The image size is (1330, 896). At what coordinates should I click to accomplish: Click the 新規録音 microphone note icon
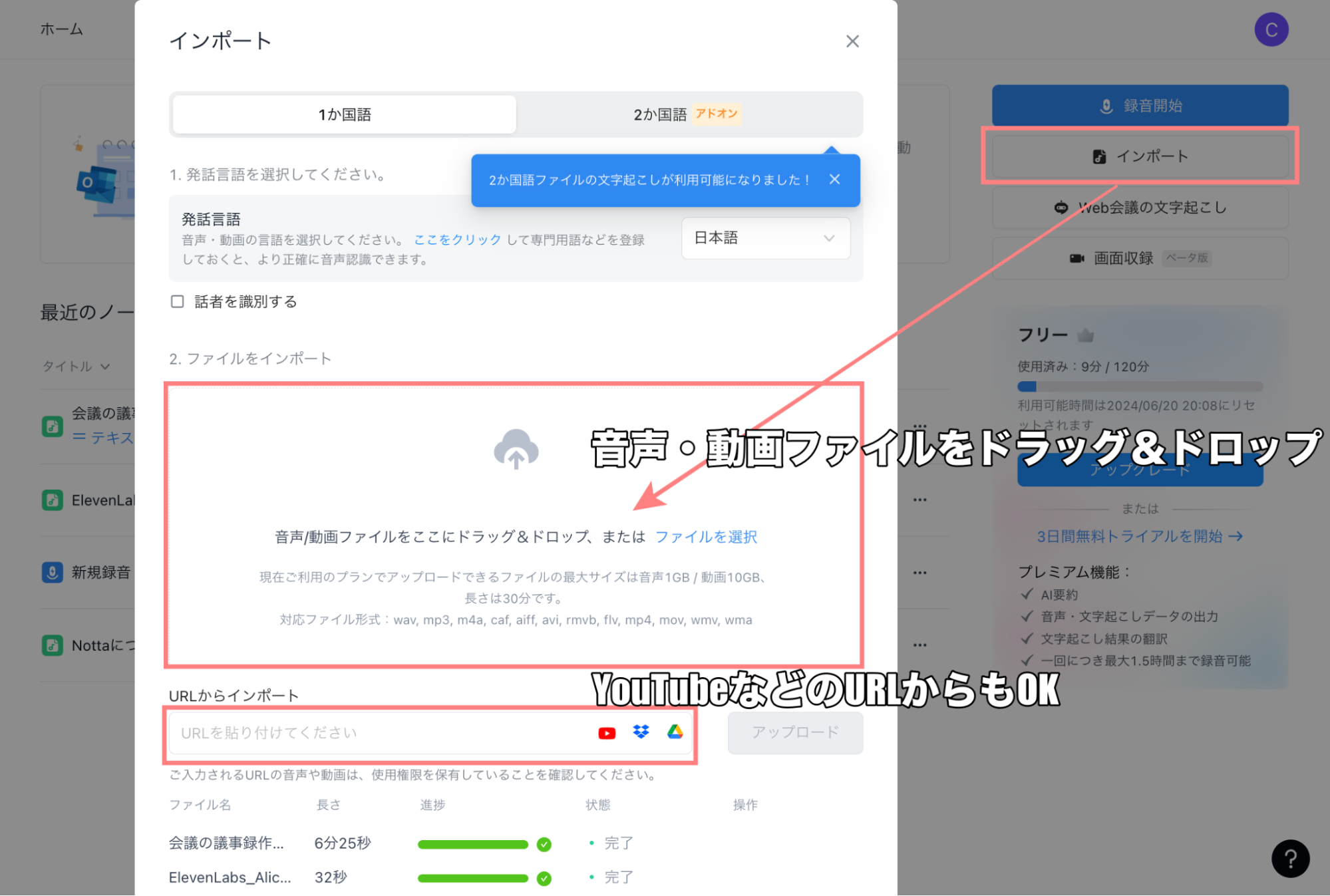(52, 572)
